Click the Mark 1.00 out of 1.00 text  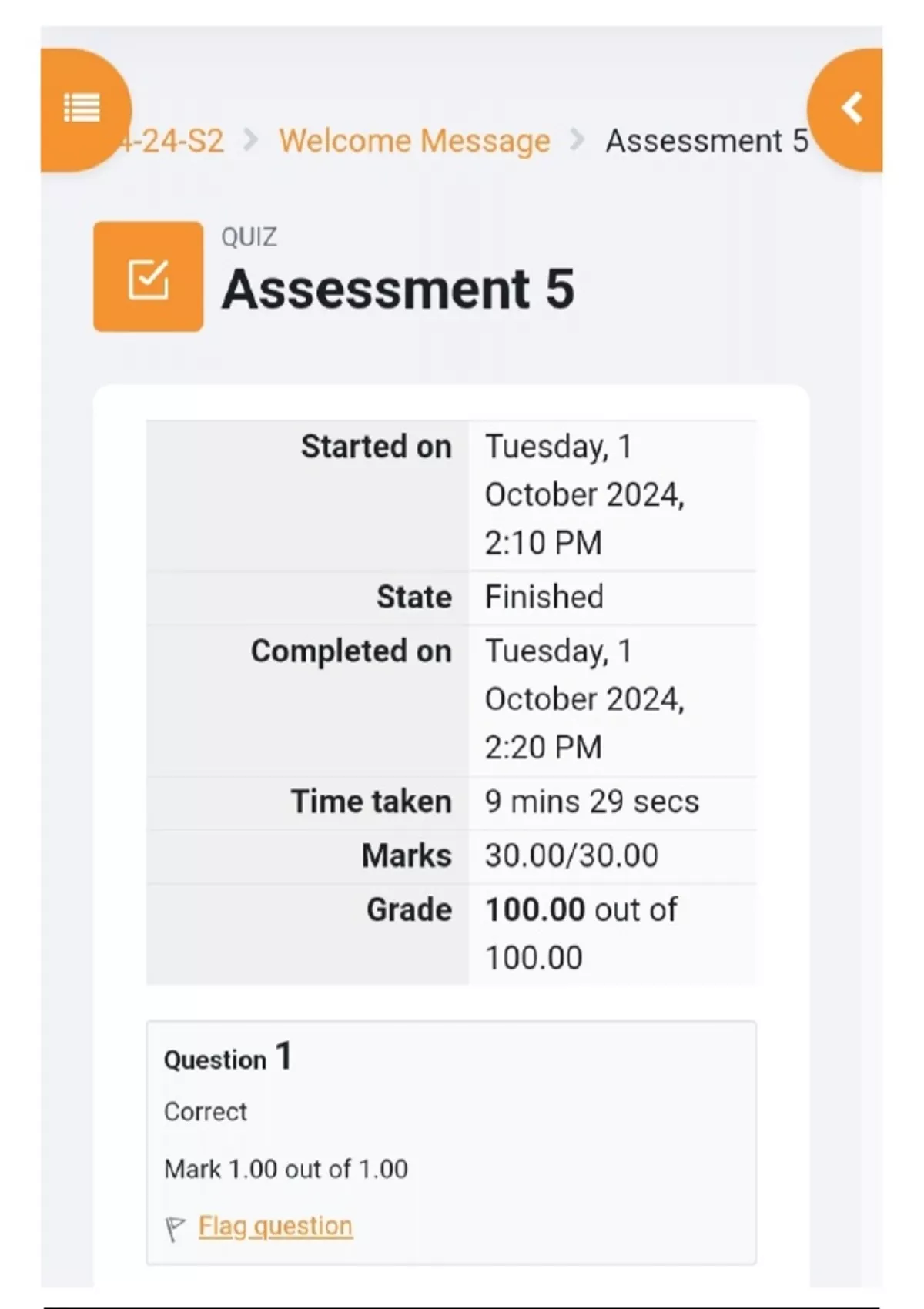click(x=286, y=1169)
